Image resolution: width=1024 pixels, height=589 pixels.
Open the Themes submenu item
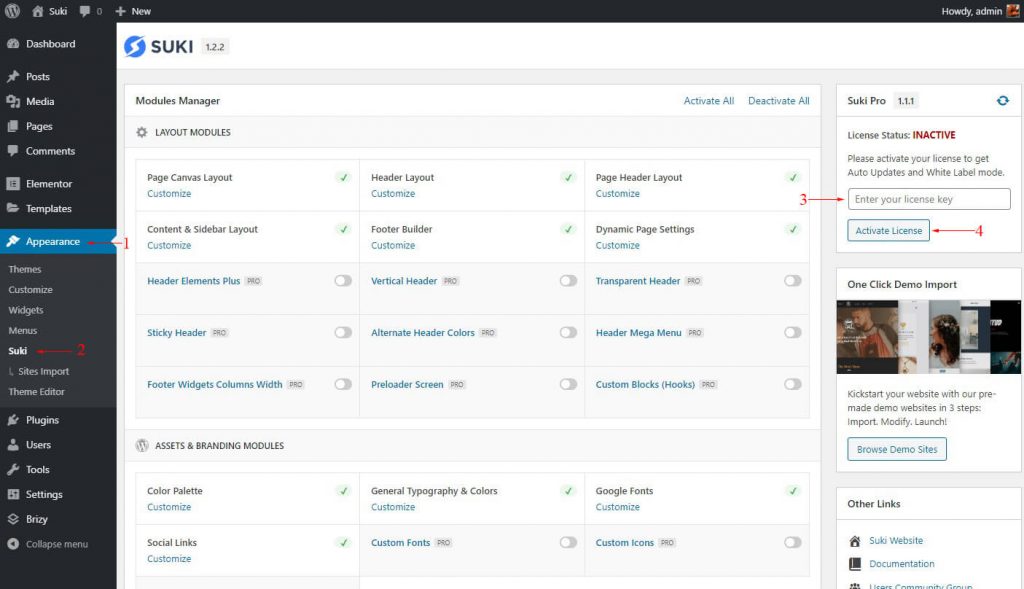[25, 269]
